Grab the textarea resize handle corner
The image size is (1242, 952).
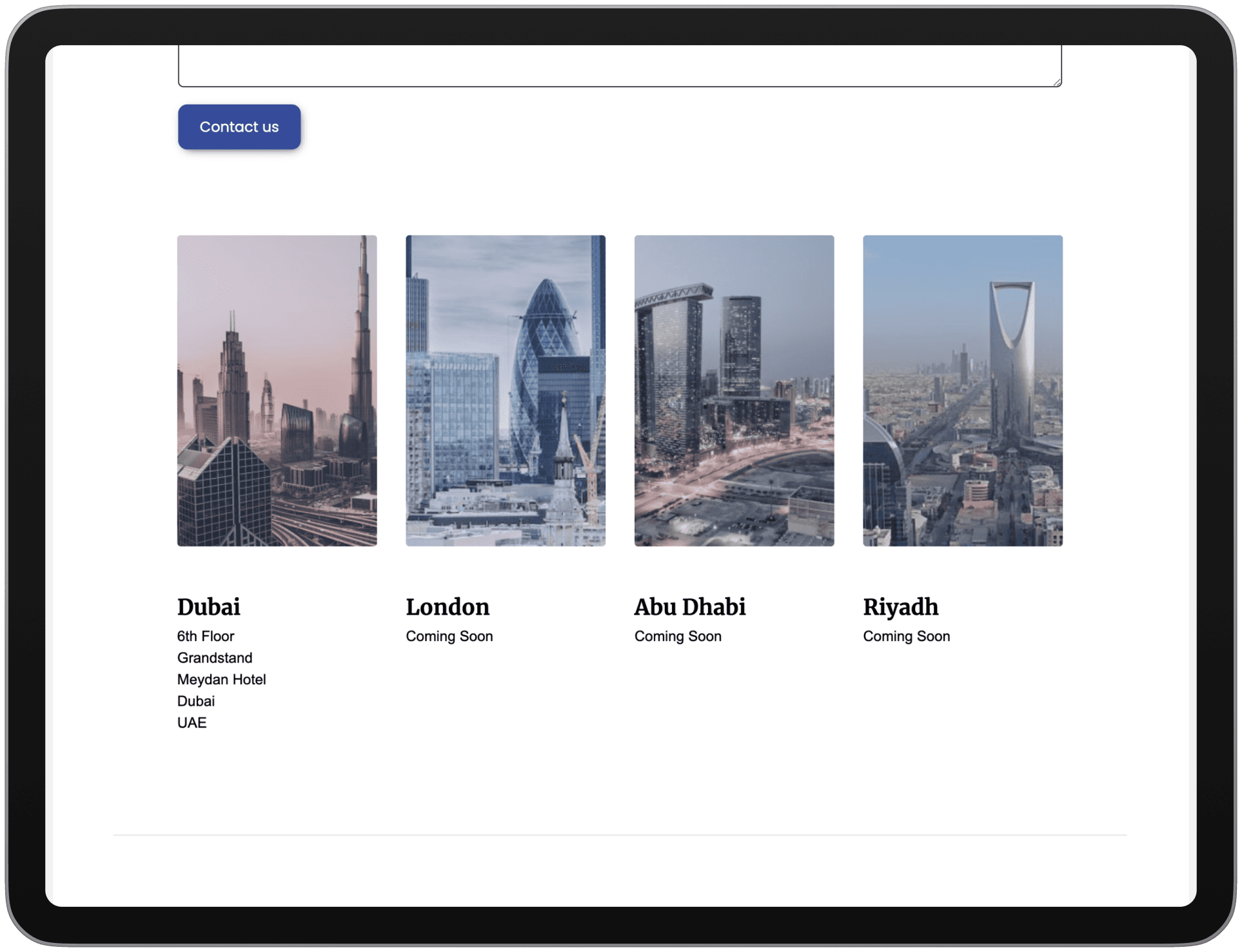pos(1057,82)
